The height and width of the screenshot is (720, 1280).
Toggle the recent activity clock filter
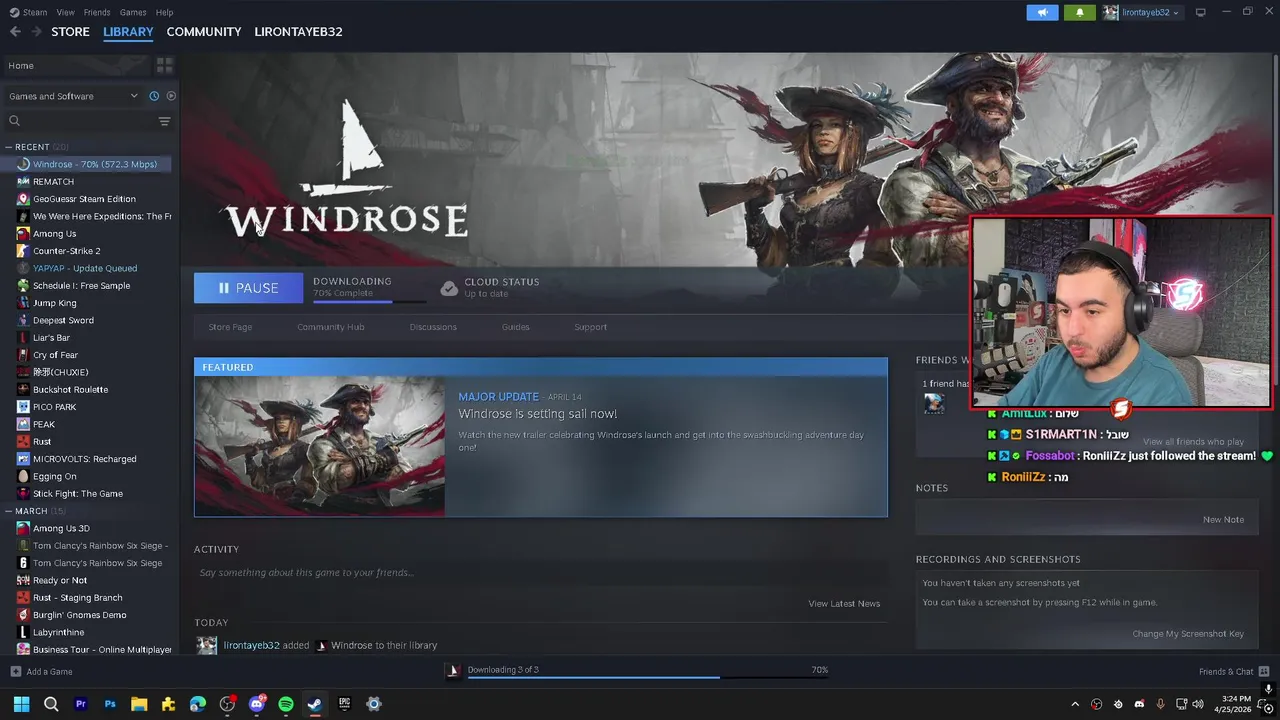point(154,96)
